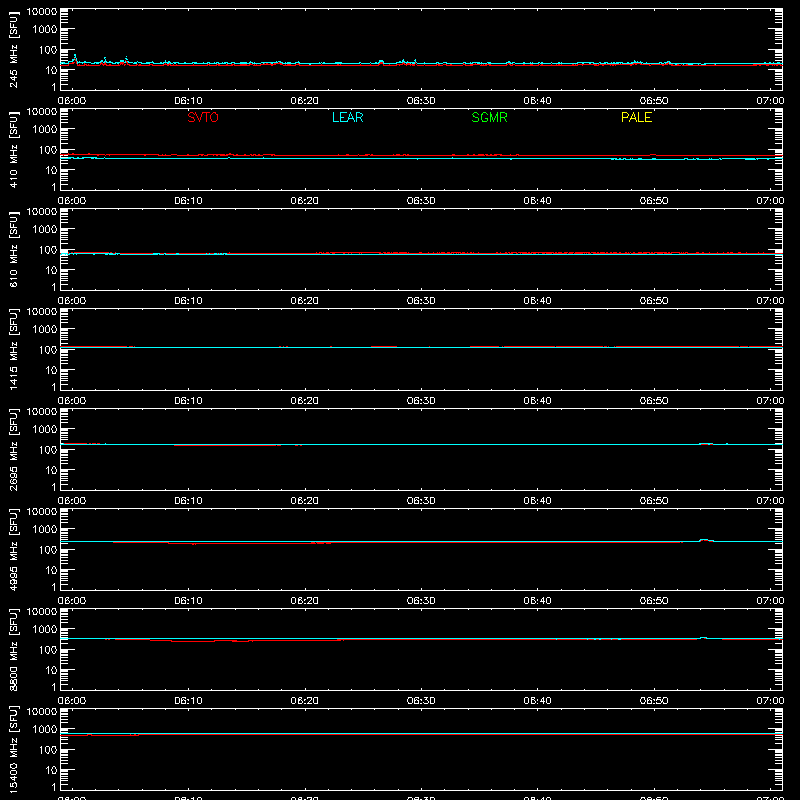Image resolution: width=800 pixels, height=800 pixels.
Task: Click the flux bump near 06:54 in 4995 MHz trace
Action: coord(705,540)
